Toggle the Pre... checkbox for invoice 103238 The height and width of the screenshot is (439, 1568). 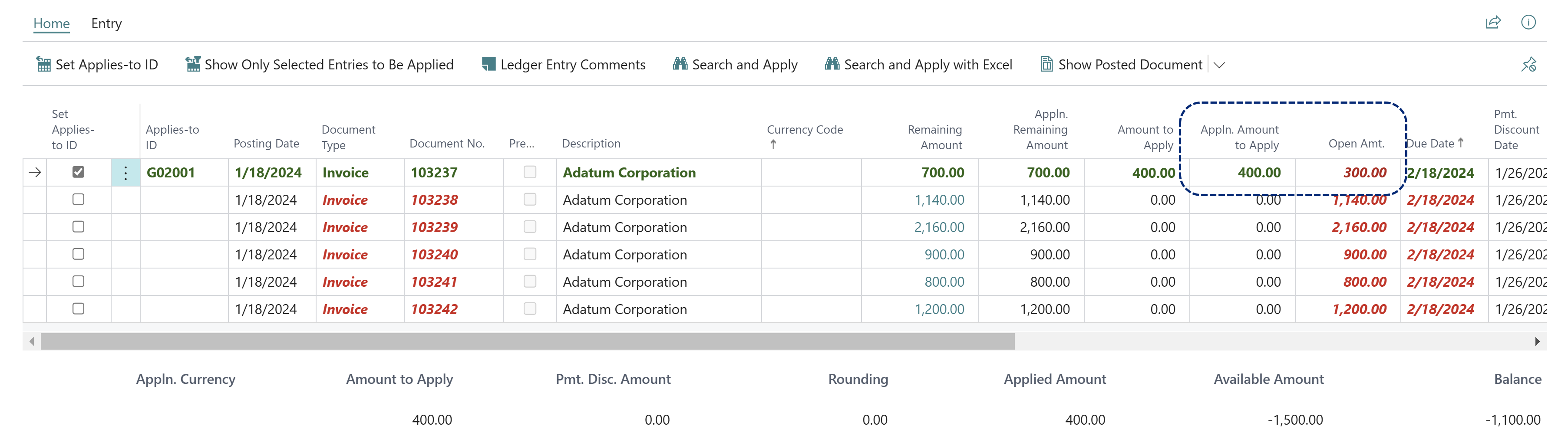530,200
